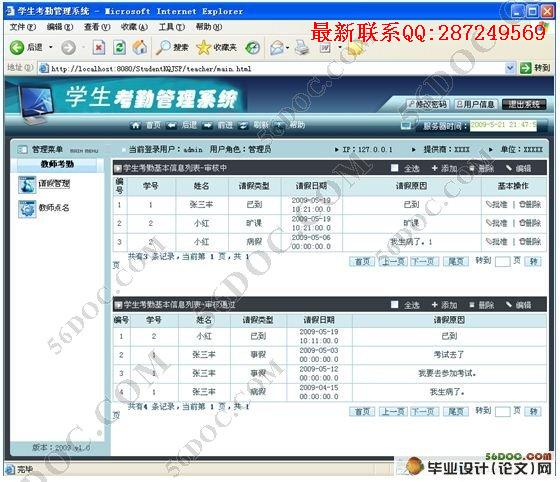
Task: Click the 用户信息 button
Action: tap(475, 105)
